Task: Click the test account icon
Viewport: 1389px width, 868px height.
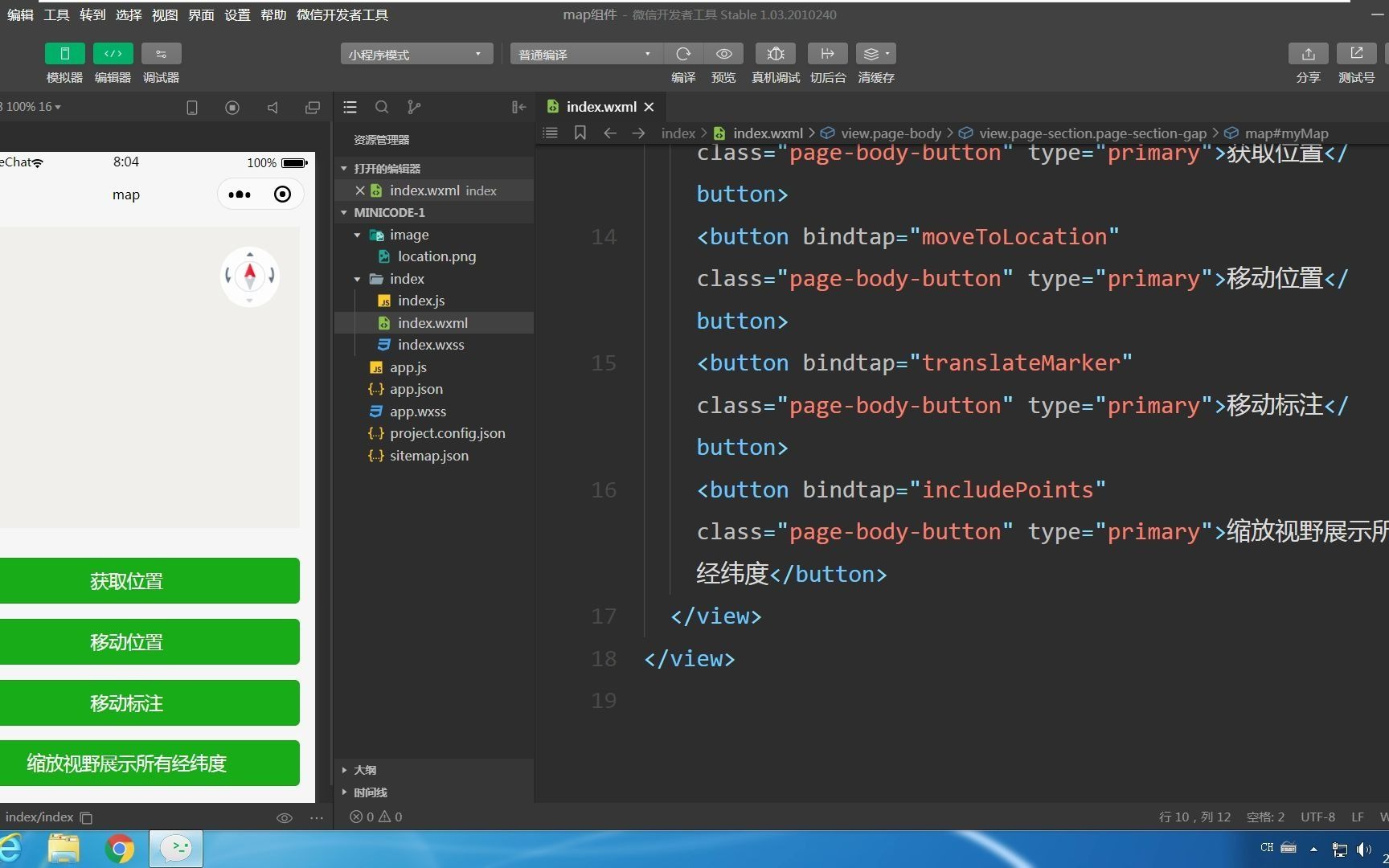Action: (1357, 54)
